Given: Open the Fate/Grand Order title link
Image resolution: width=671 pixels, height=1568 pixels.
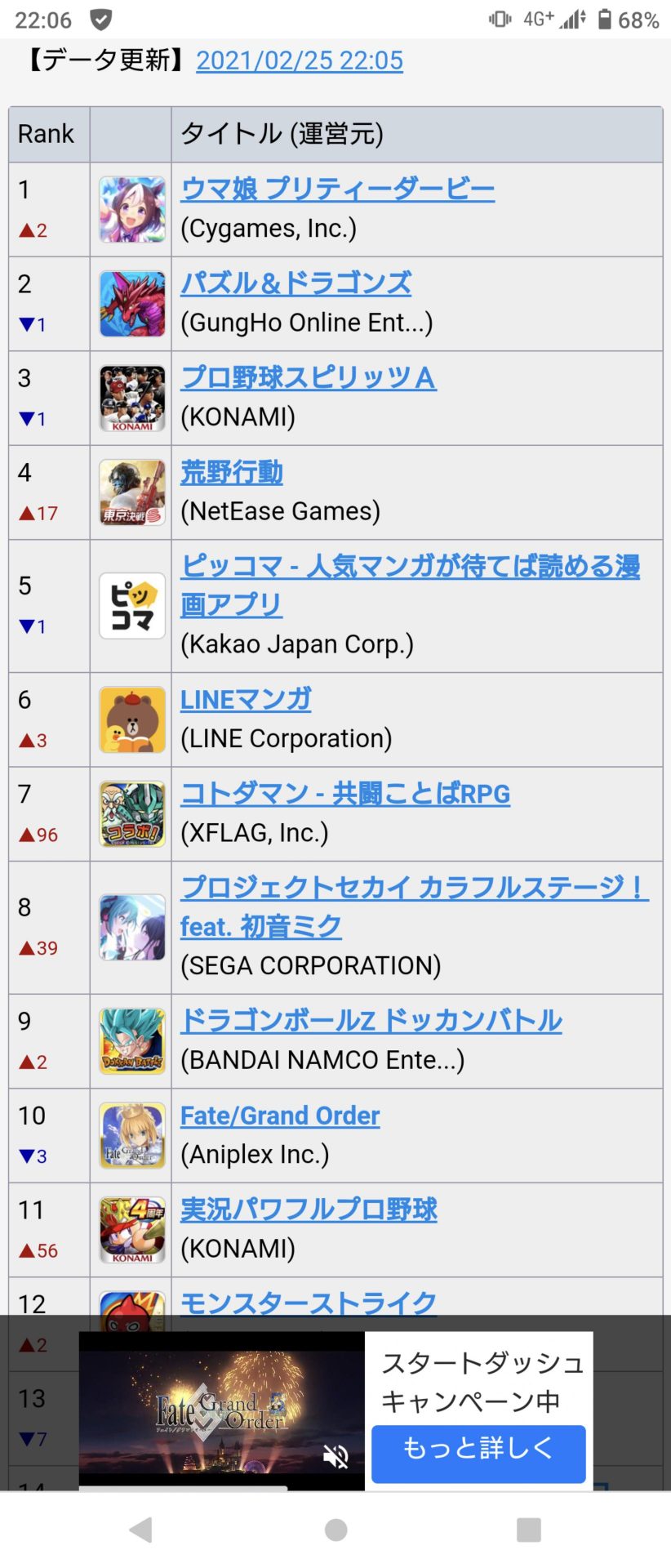Looking at the screenshot, I should [280, 1116].
